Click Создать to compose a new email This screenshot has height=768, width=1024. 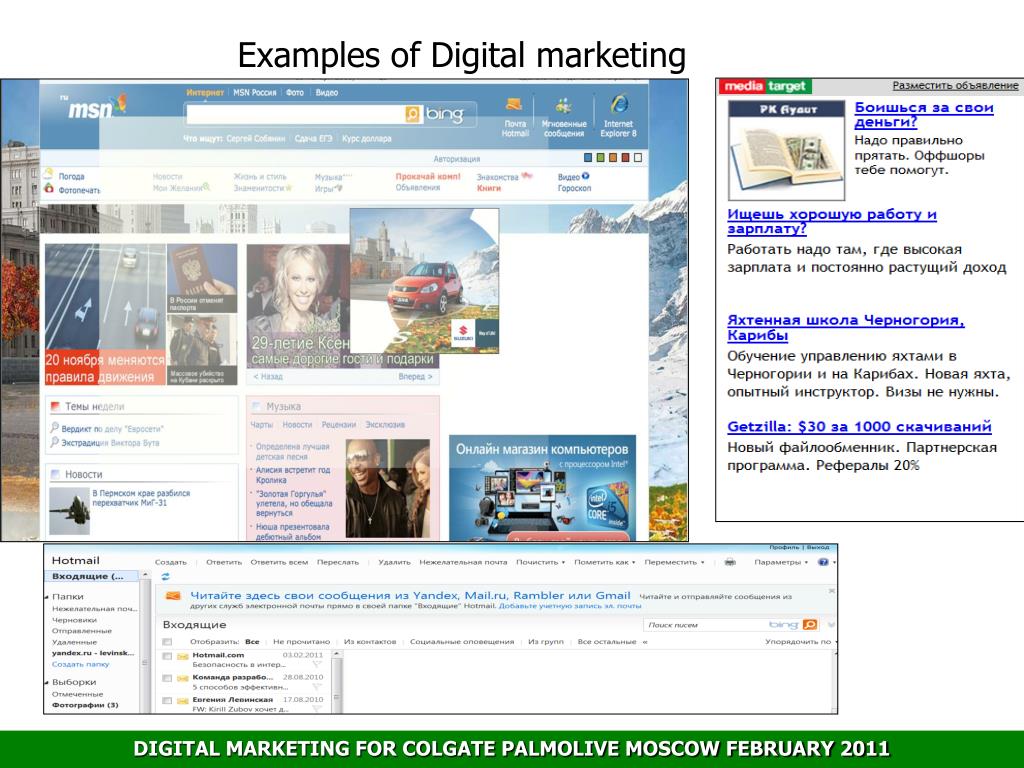[x=170, y=562]
